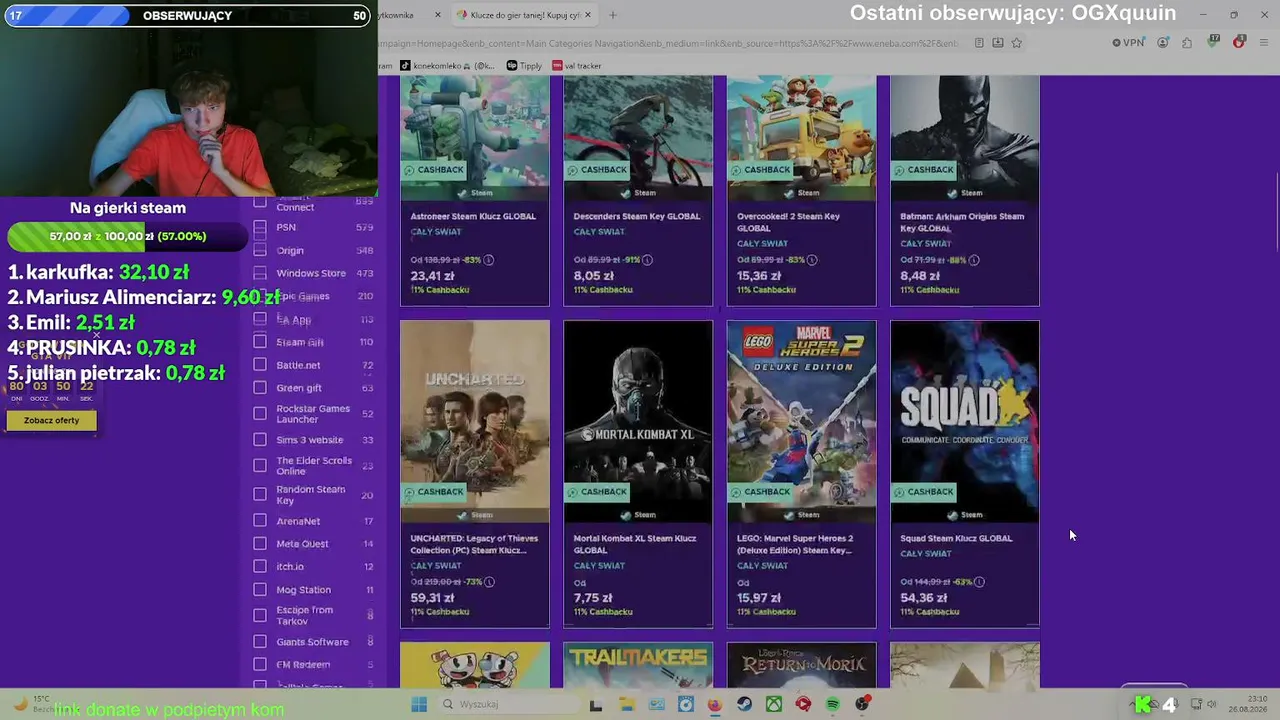Tick the Origin platform checkbox
The height and width of the screenshot is (720, 1280).
[x=260, y=250]
